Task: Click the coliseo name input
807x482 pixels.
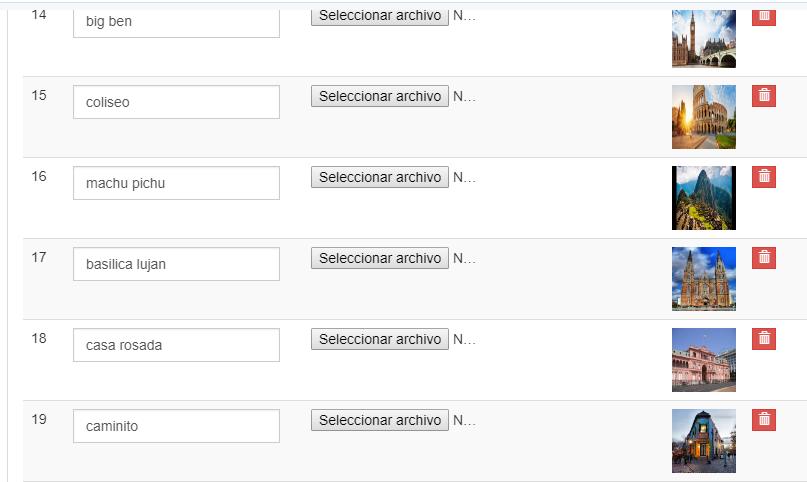Action: (x=176, y=102)
